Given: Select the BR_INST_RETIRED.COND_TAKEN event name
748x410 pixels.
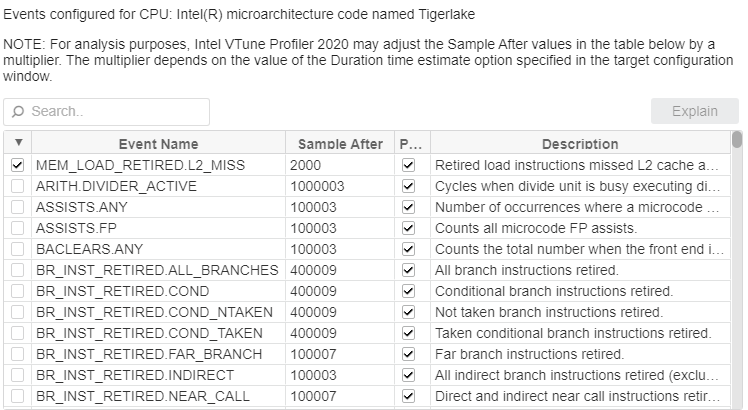Looking at the screenshot, I should [148, 333].
